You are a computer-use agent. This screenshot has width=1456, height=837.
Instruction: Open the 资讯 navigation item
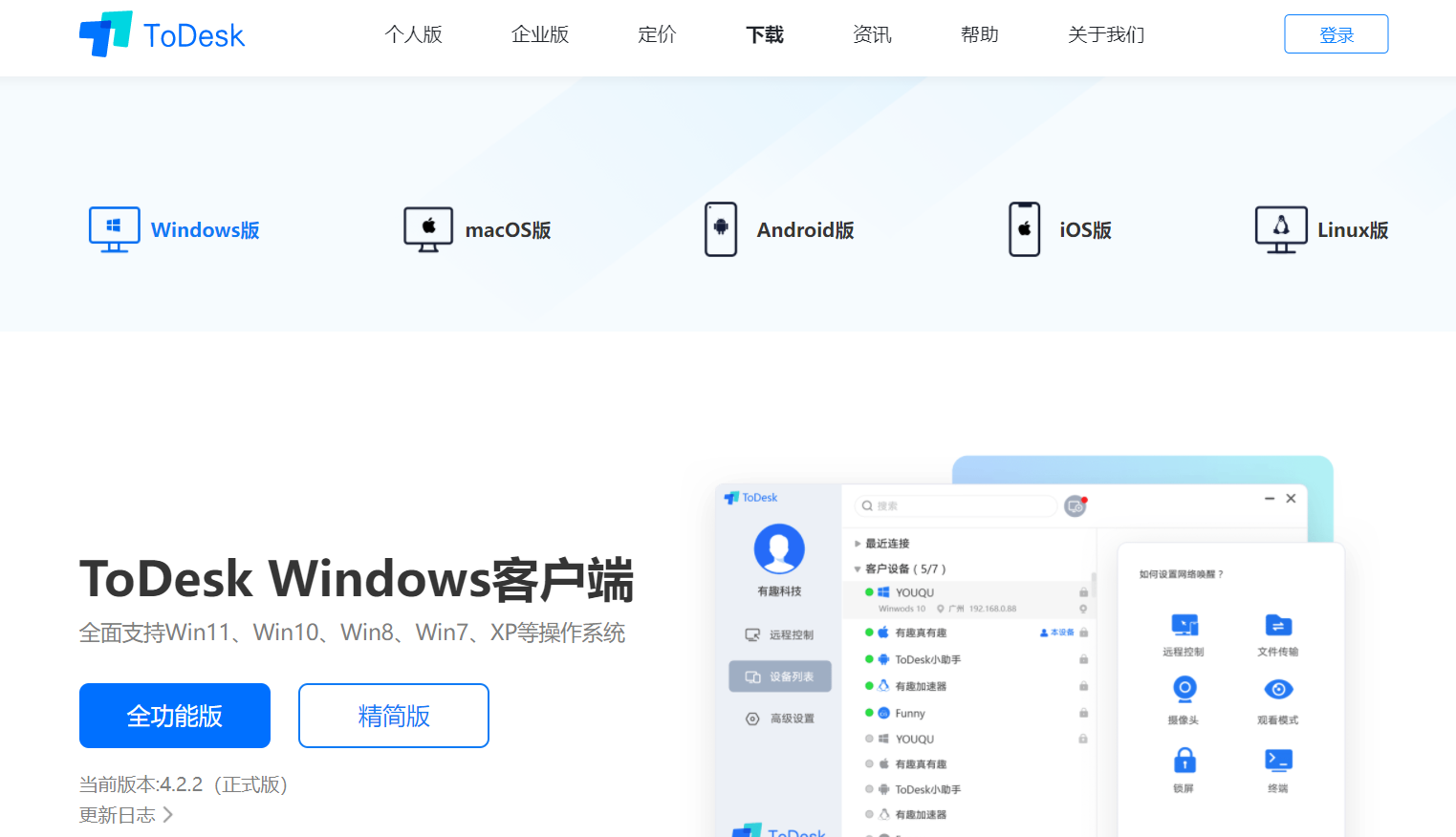click(x=872, y=34)
